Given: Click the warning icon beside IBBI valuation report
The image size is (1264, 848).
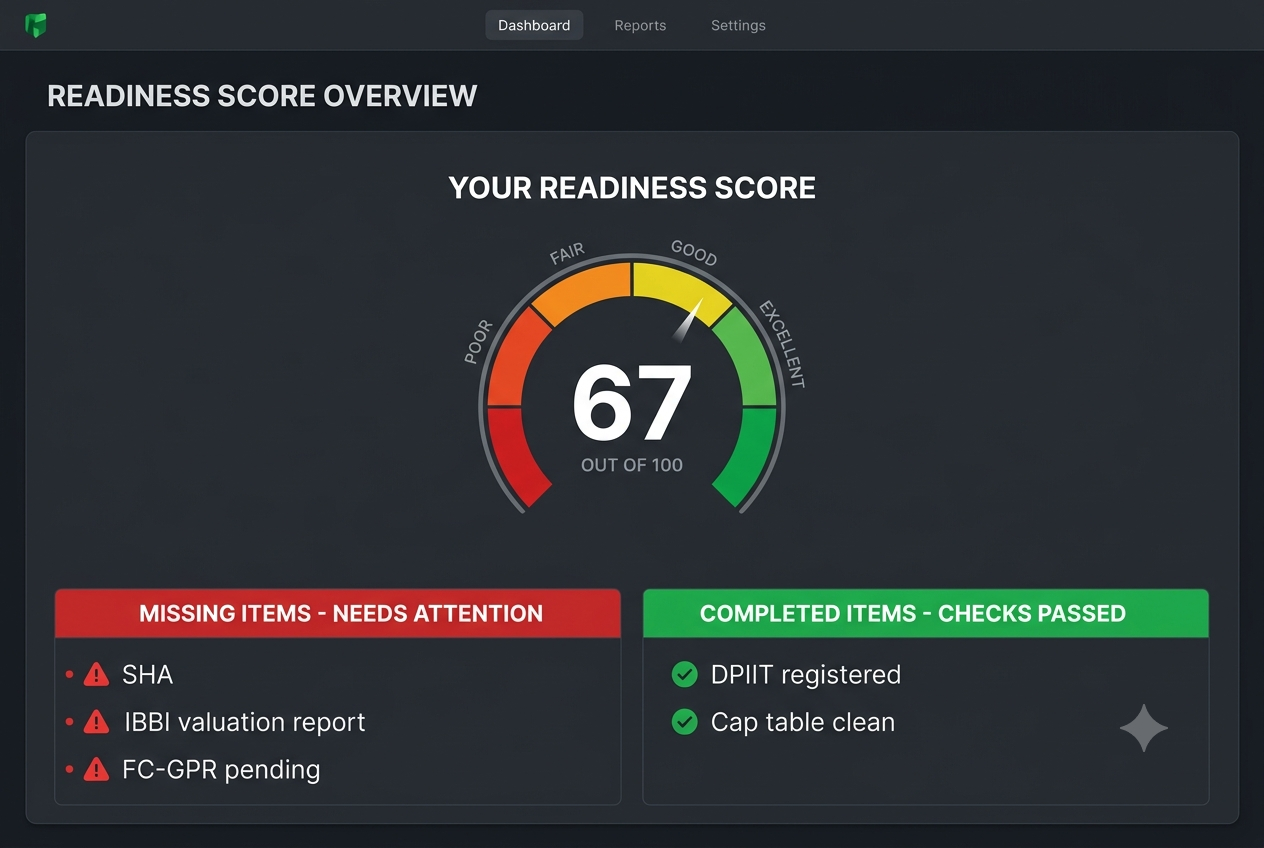Looking at the screenshot, I should tap(96, 722).
